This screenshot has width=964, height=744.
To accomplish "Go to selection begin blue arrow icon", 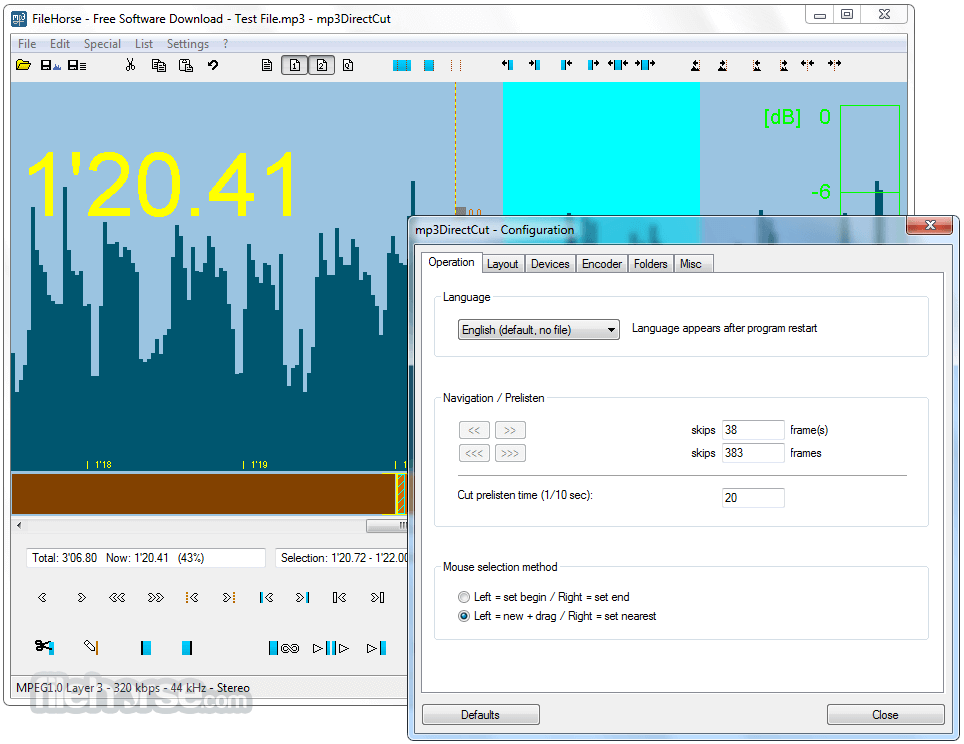I will 266,597.
